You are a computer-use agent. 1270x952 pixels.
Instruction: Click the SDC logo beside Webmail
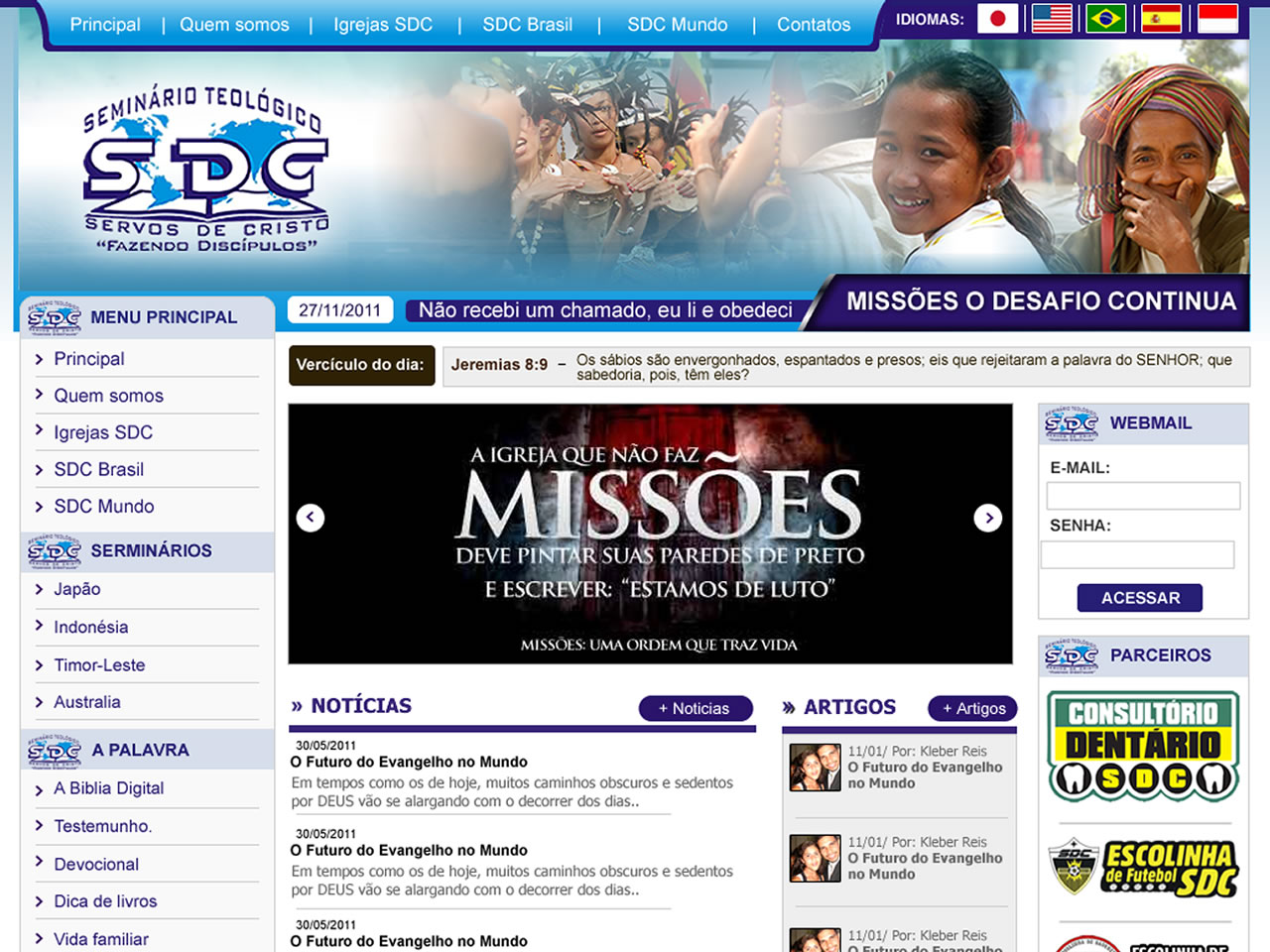pyautogui.click(x=1072, y=423)
